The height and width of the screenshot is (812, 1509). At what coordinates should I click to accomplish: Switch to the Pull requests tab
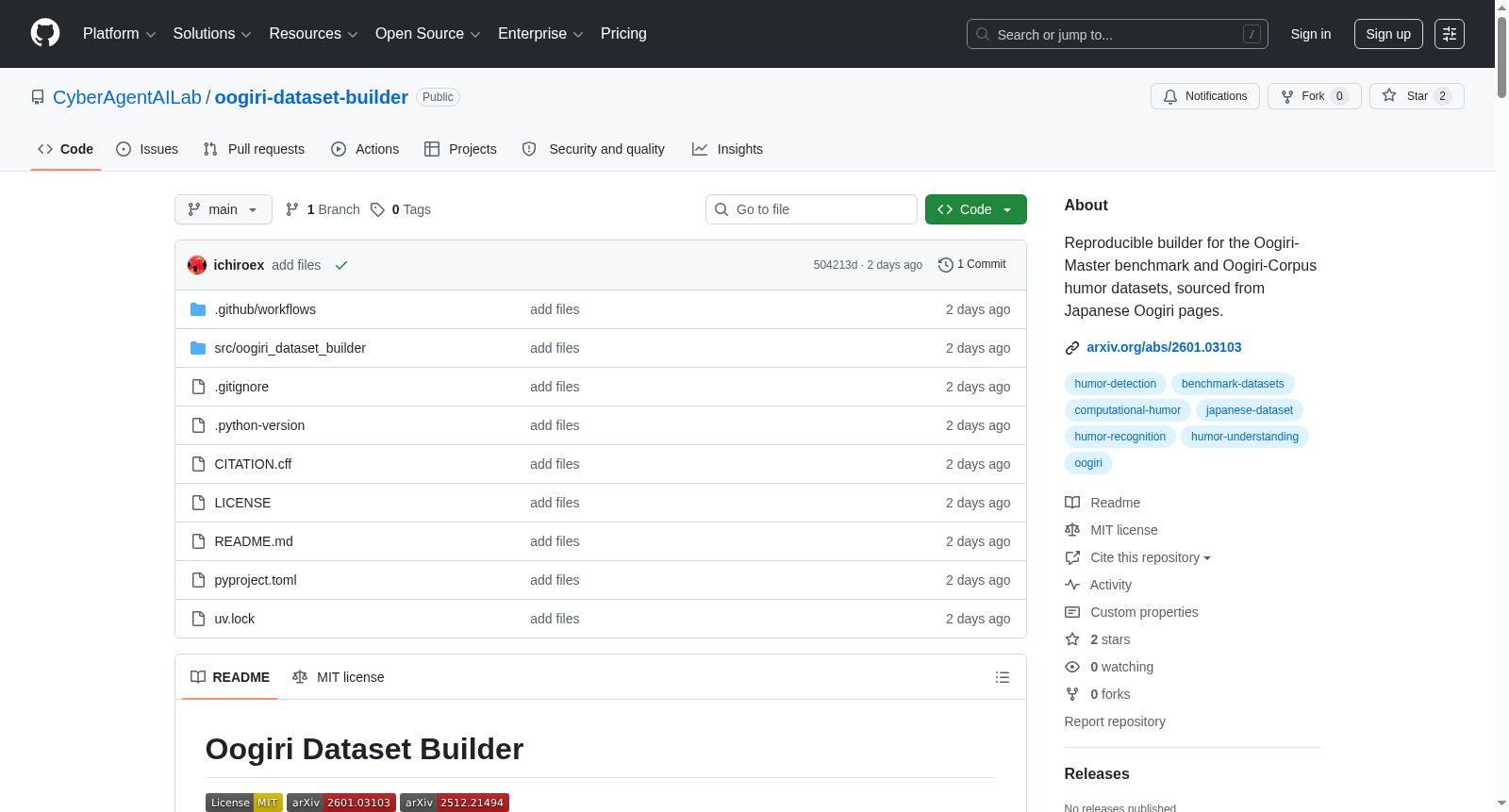(254, 149)
